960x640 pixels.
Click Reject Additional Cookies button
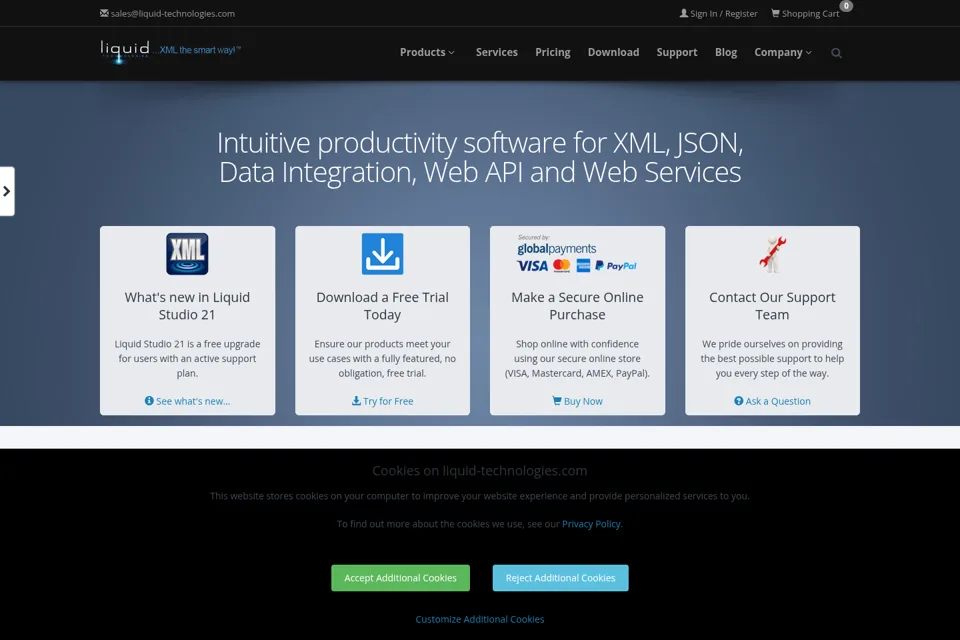(x=560, y=578)
